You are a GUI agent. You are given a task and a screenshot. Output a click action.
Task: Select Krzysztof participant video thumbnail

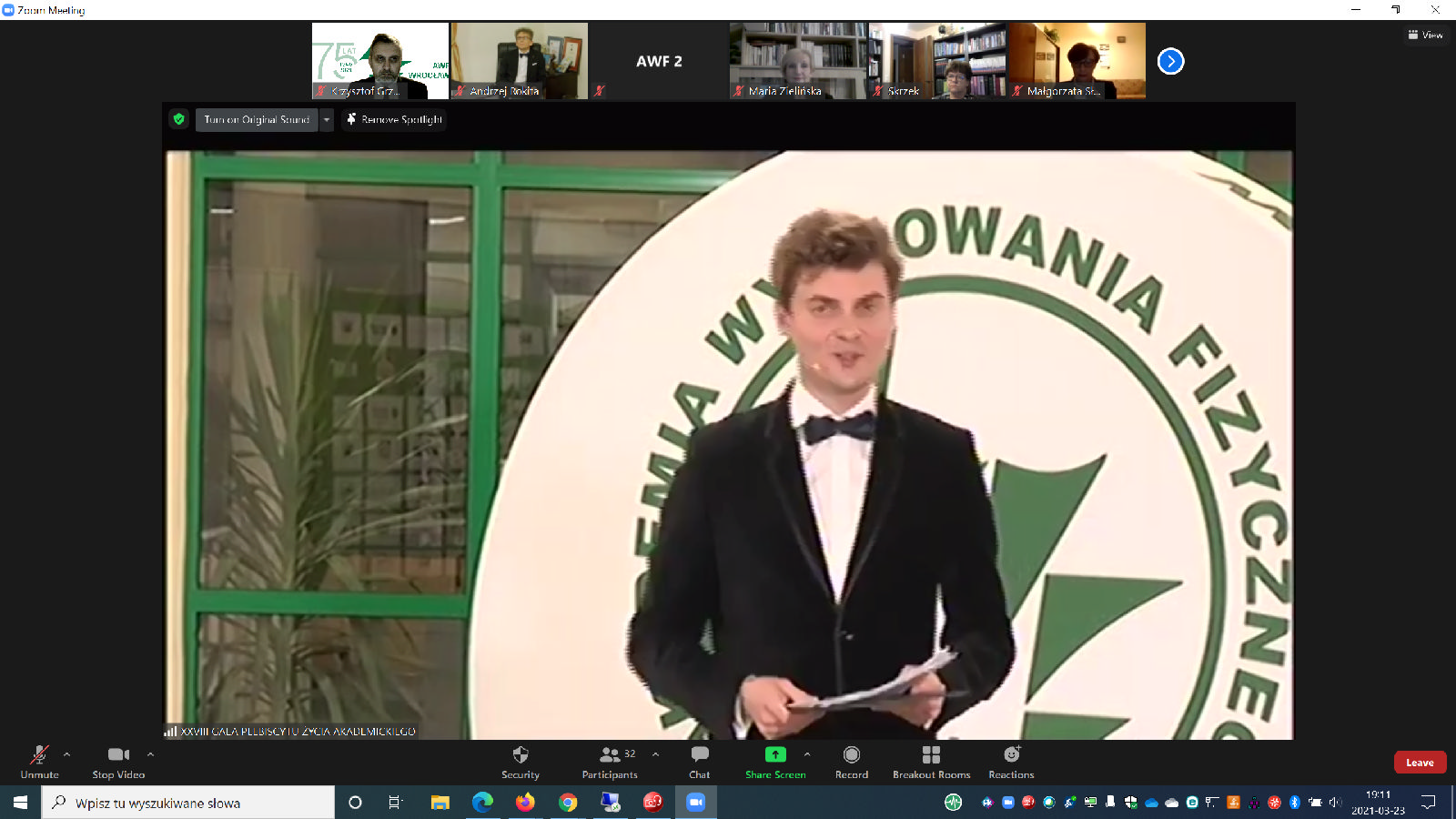click(x=380, y=61)
